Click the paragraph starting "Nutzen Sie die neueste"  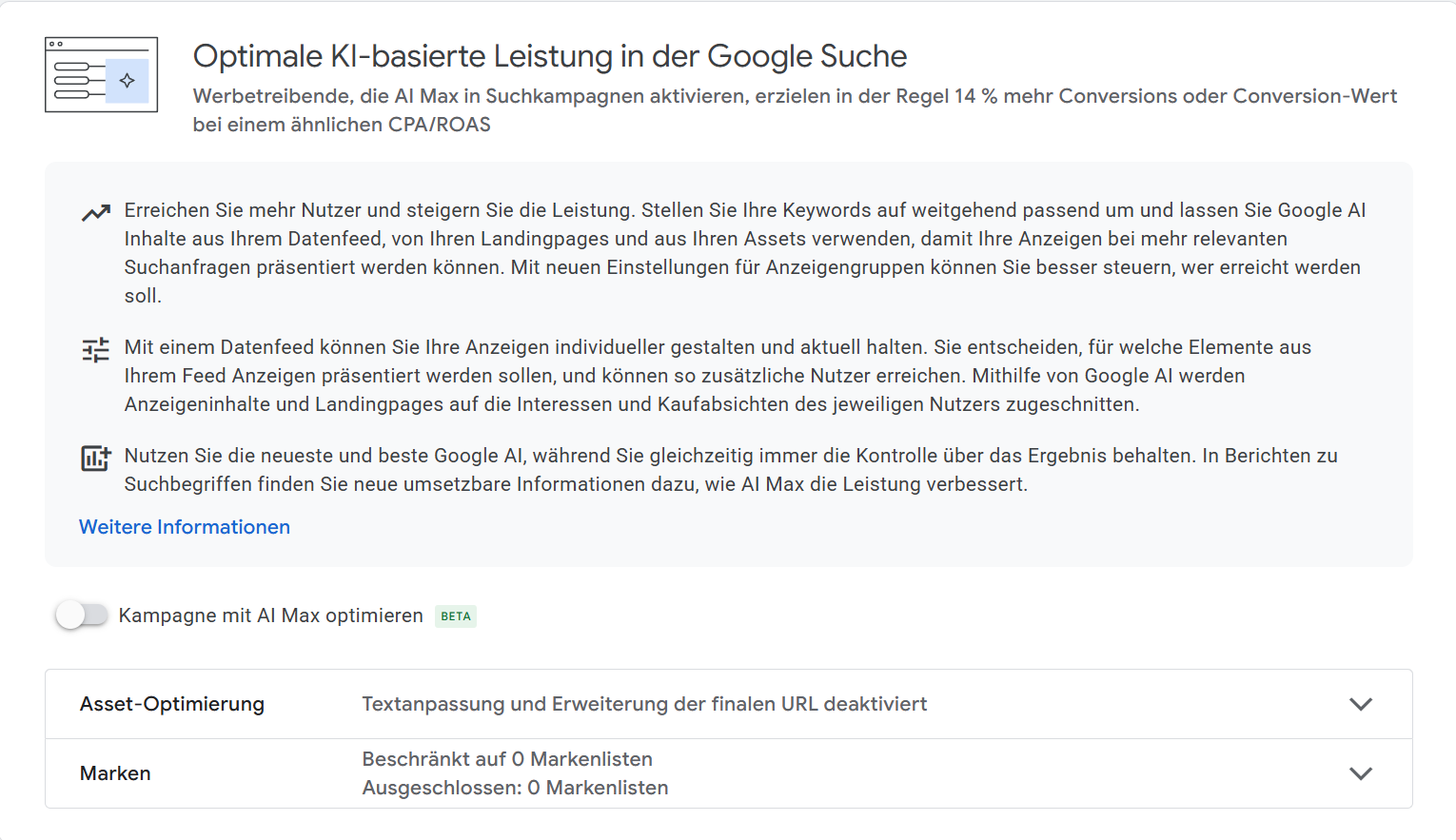coord(731,469)
